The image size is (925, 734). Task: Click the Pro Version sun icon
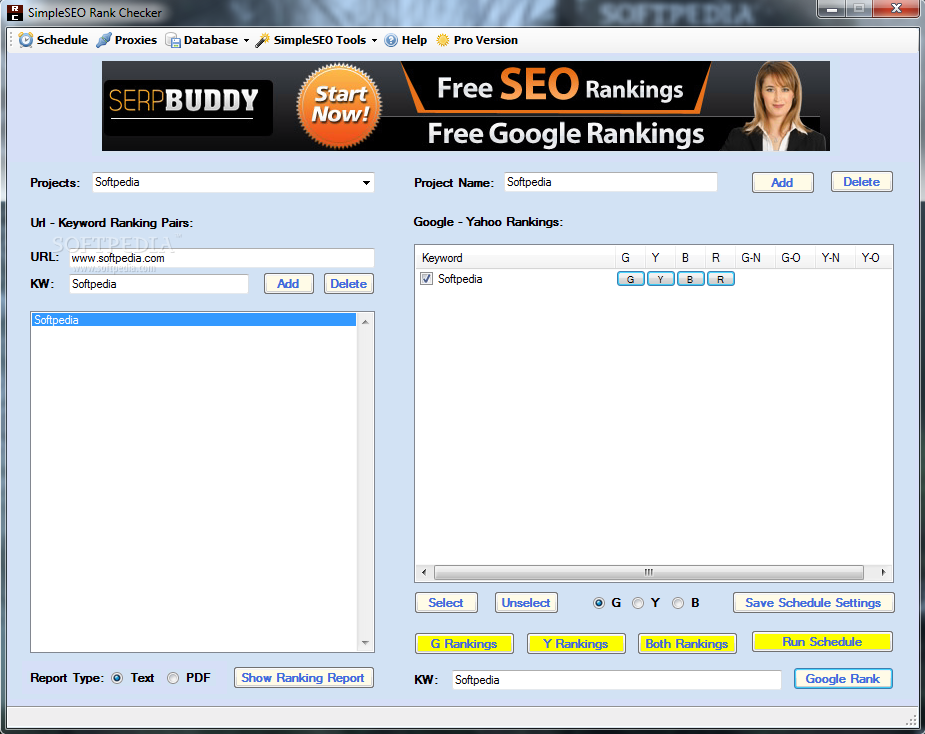[442, 40]
